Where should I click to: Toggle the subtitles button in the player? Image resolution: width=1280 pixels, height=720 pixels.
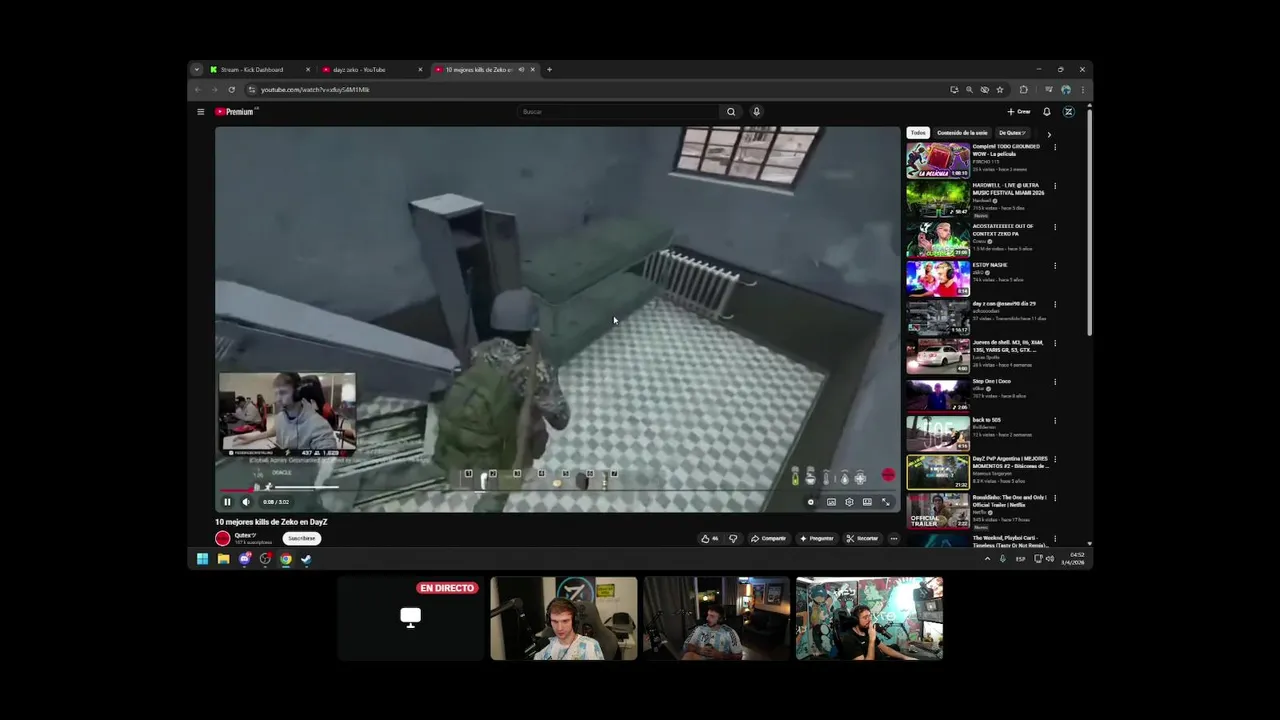tap(831, 502)
